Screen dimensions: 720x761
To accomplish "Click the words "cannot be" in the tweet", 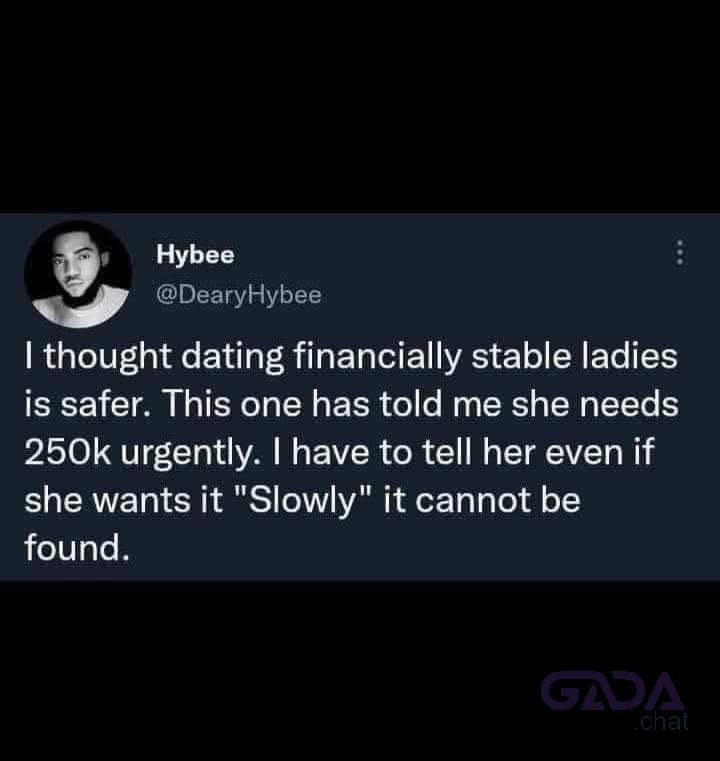I will tap(498, 500).
